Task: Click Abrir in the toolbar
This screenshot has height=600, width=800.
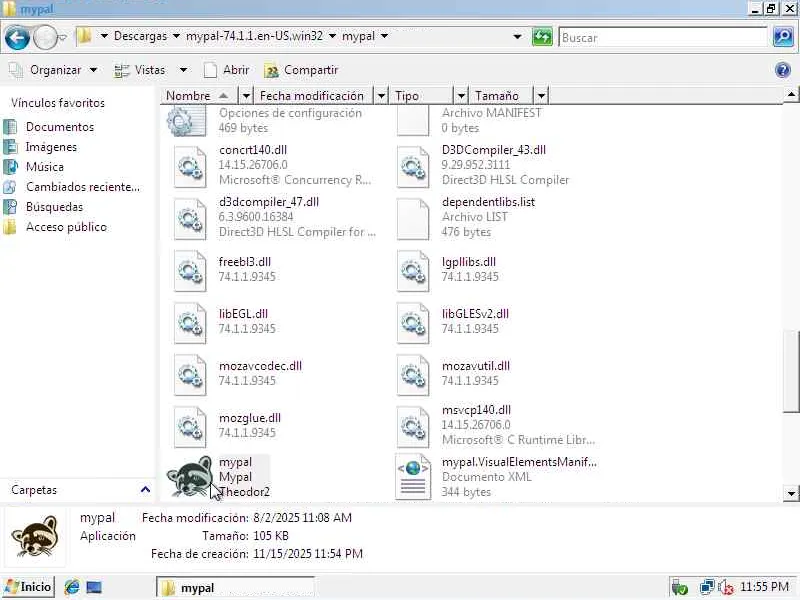Action: 227,70
